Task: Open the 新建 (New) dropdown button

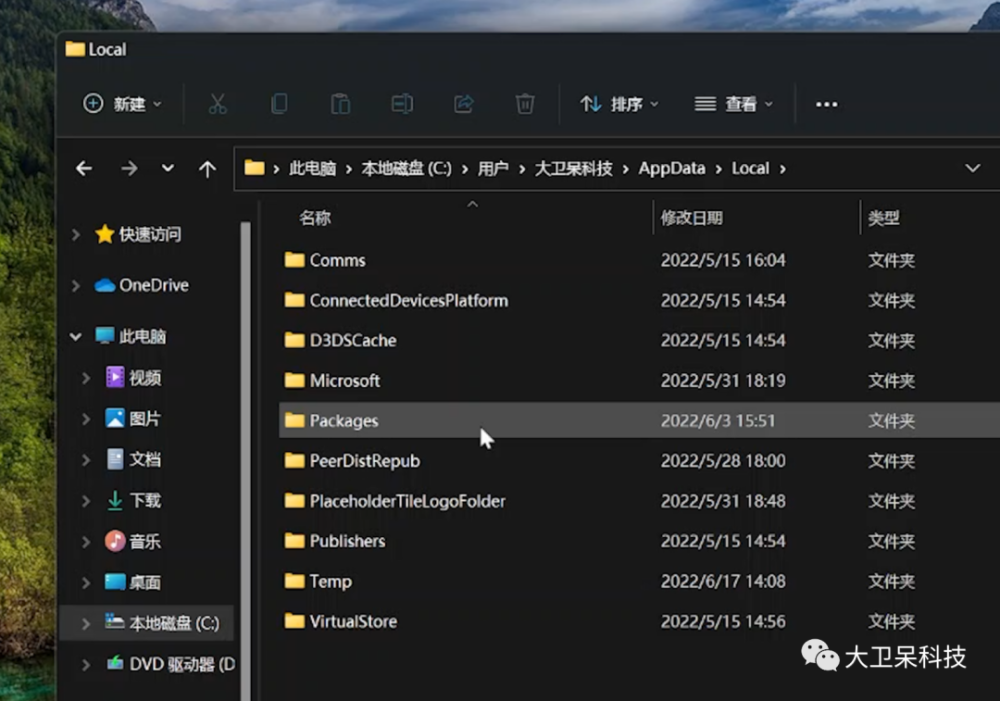Action: click(122, 104)
